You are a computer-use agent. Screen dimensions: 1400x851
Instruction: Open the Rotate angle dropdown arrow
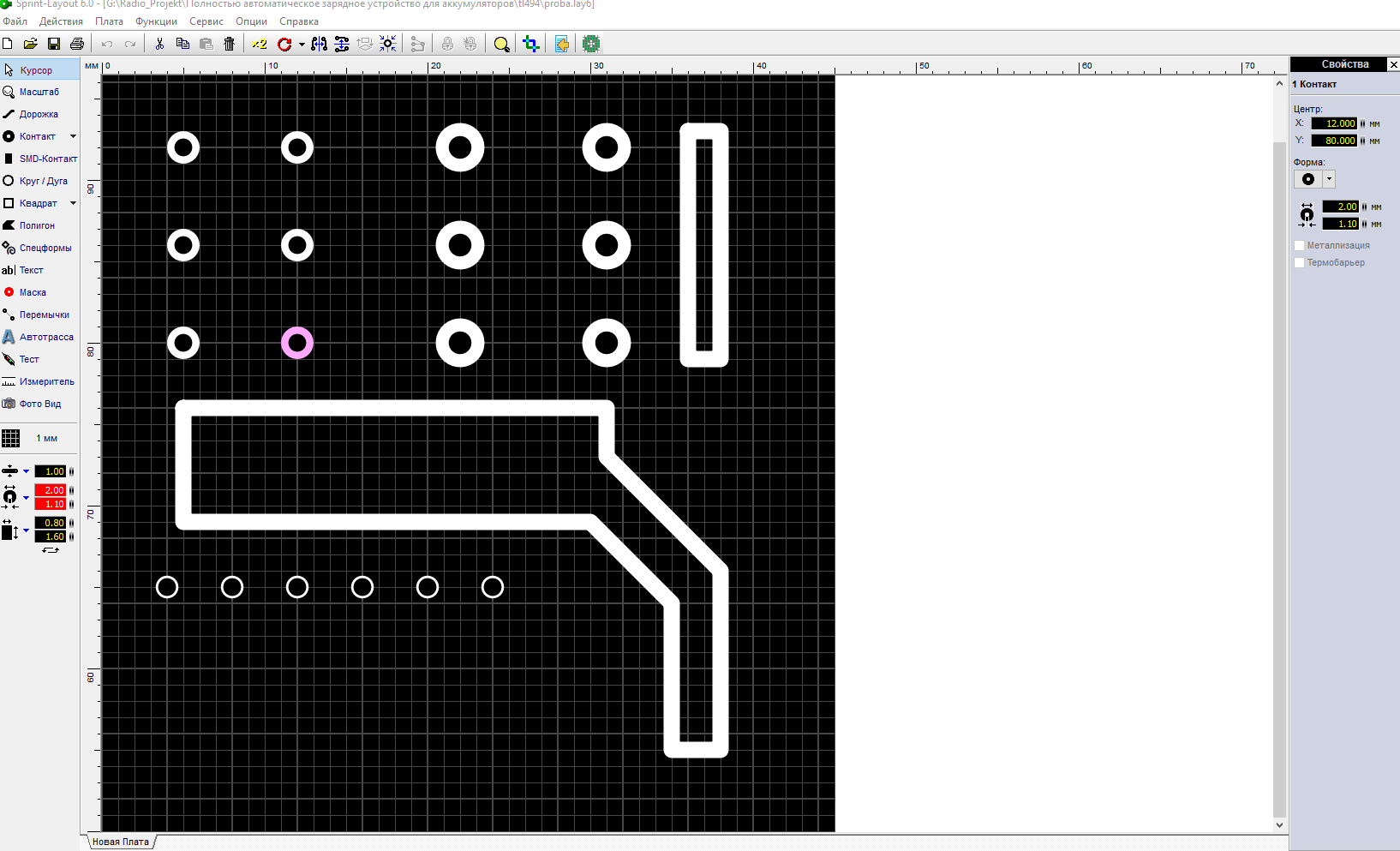[302, 45]
